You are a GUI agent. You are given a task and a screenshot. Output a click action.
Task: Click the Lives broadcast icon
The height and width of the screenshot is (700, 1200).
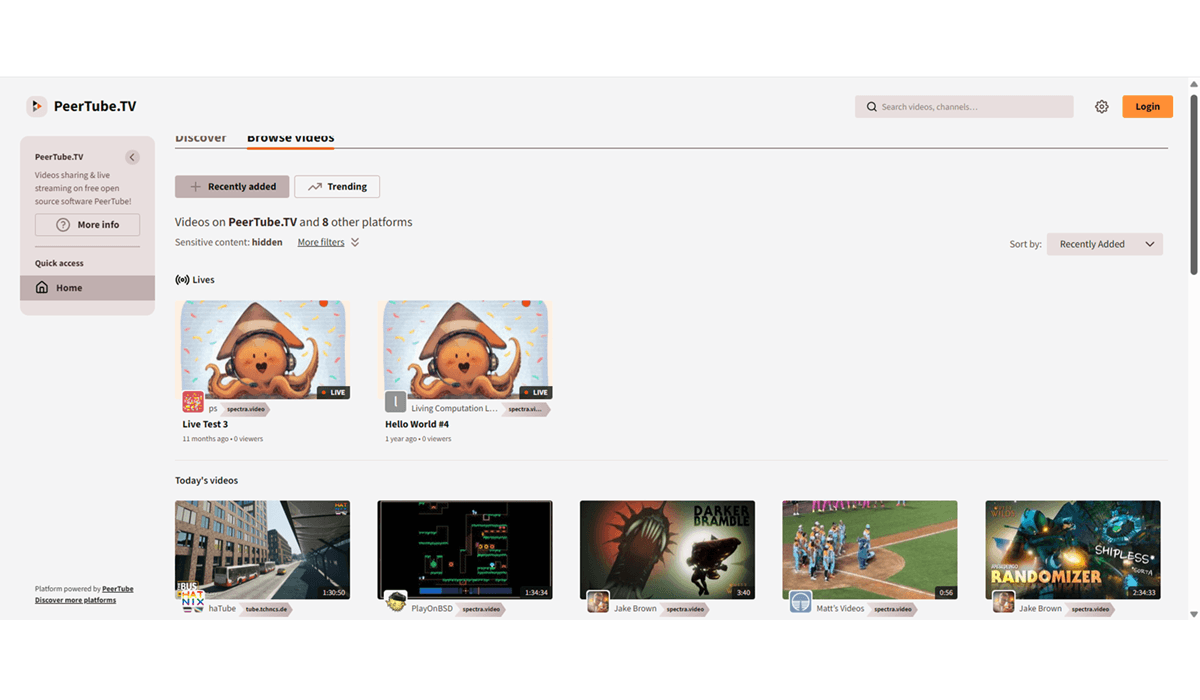(x=182, y=280)
